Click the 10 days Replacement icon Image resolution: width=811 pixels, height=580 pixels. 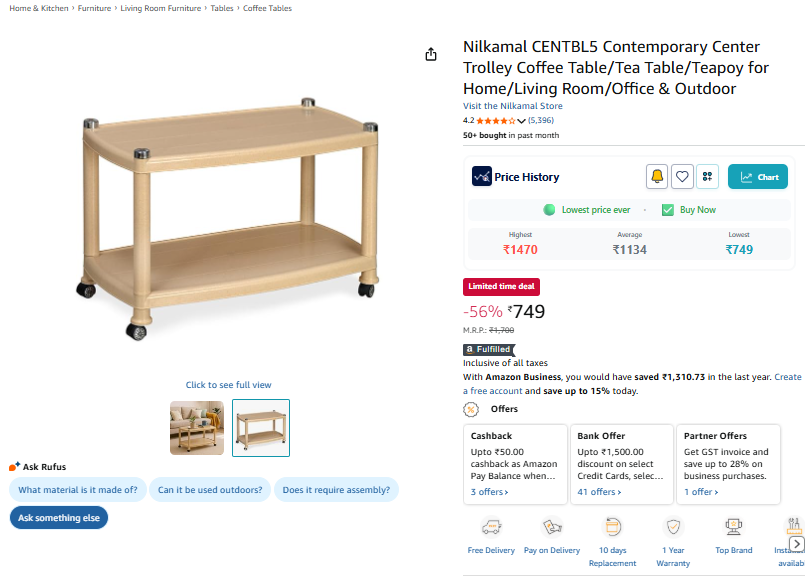coord(612,527)
